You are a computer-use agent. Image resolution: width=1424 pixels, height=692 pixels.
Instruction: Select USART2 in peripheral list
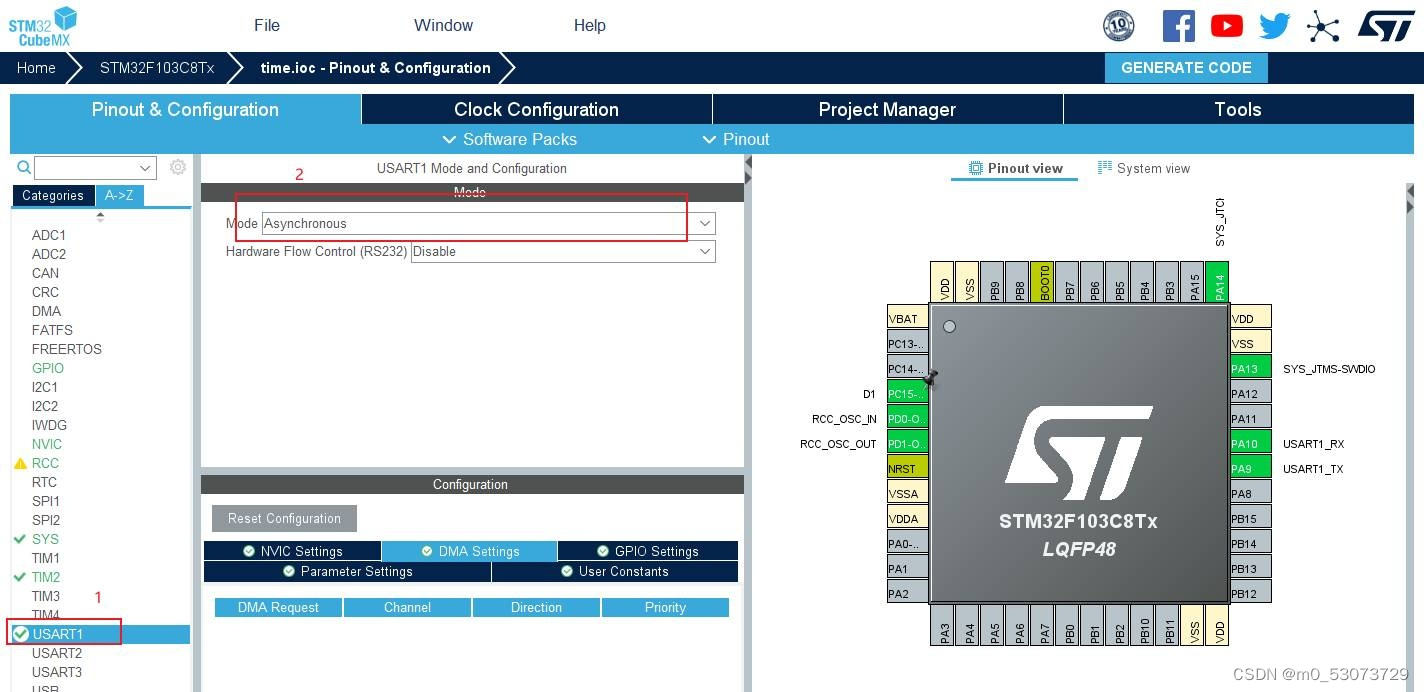pos(57,653)
